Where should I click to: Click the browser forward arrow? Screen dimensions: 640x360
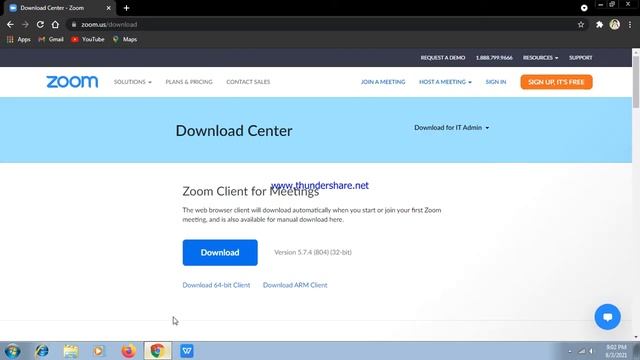pos(25,24)
